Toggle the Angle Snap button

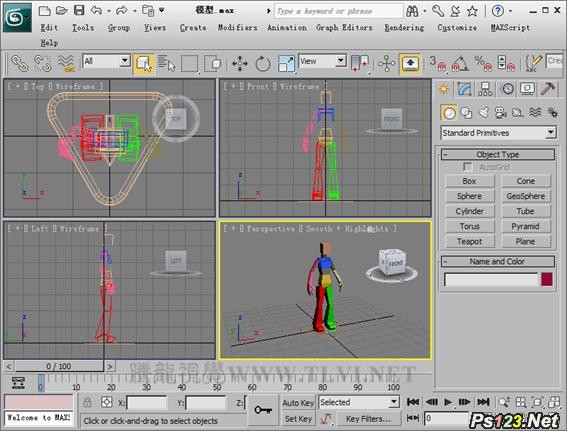(460, 64)
